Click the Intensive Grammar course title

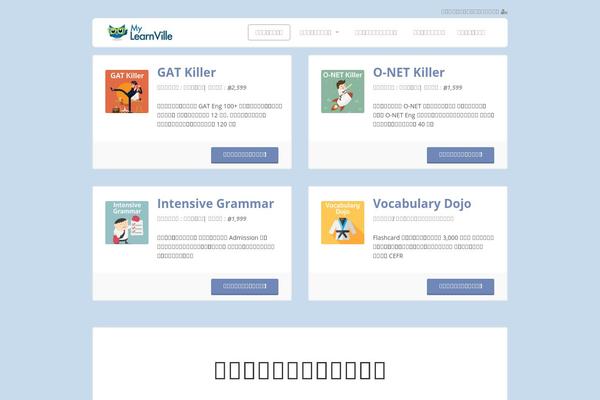(215, 204)
